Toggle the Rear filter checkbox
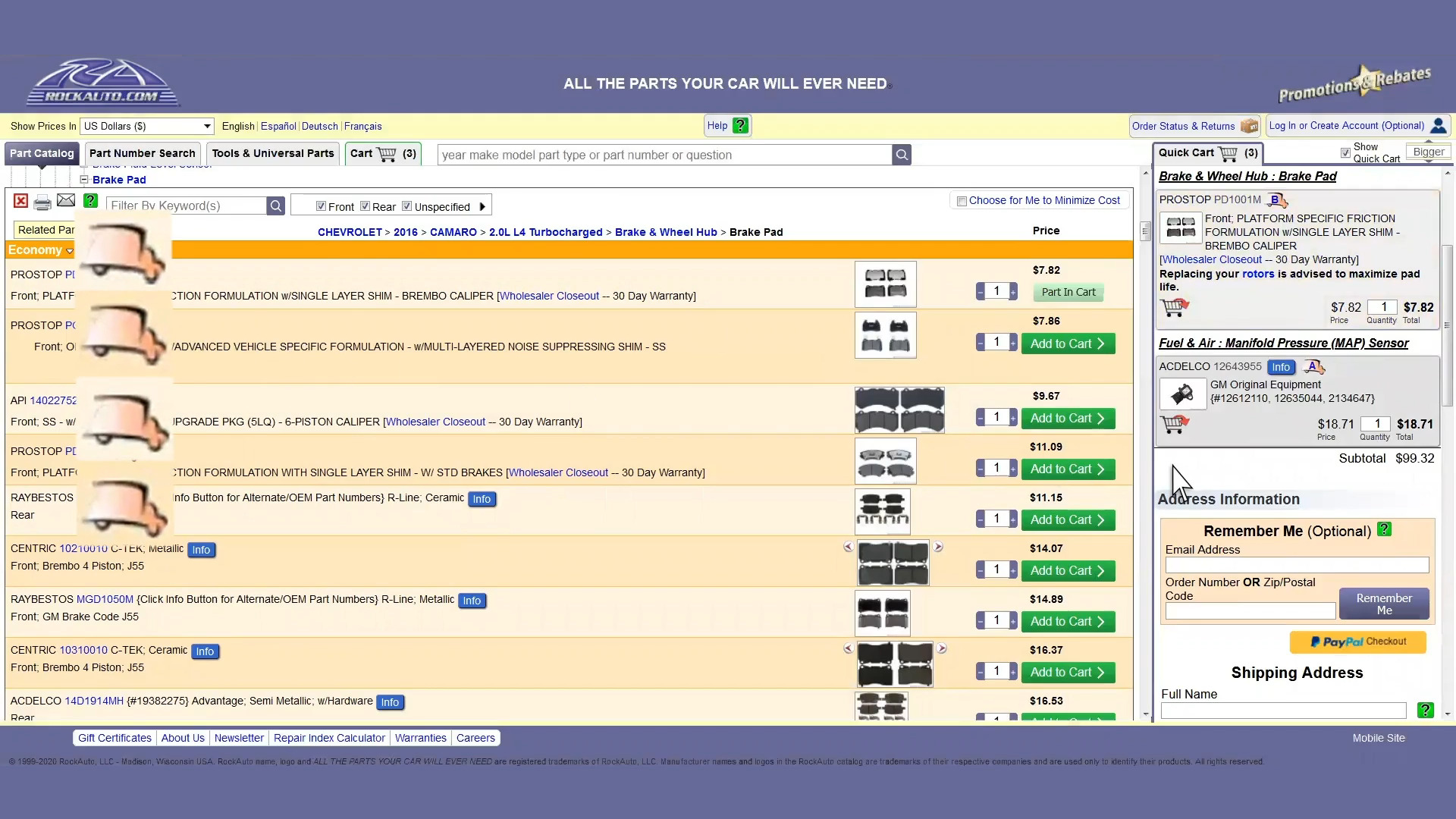The width and height of the screenshot is (1456, 819). (x=365, y=206)
